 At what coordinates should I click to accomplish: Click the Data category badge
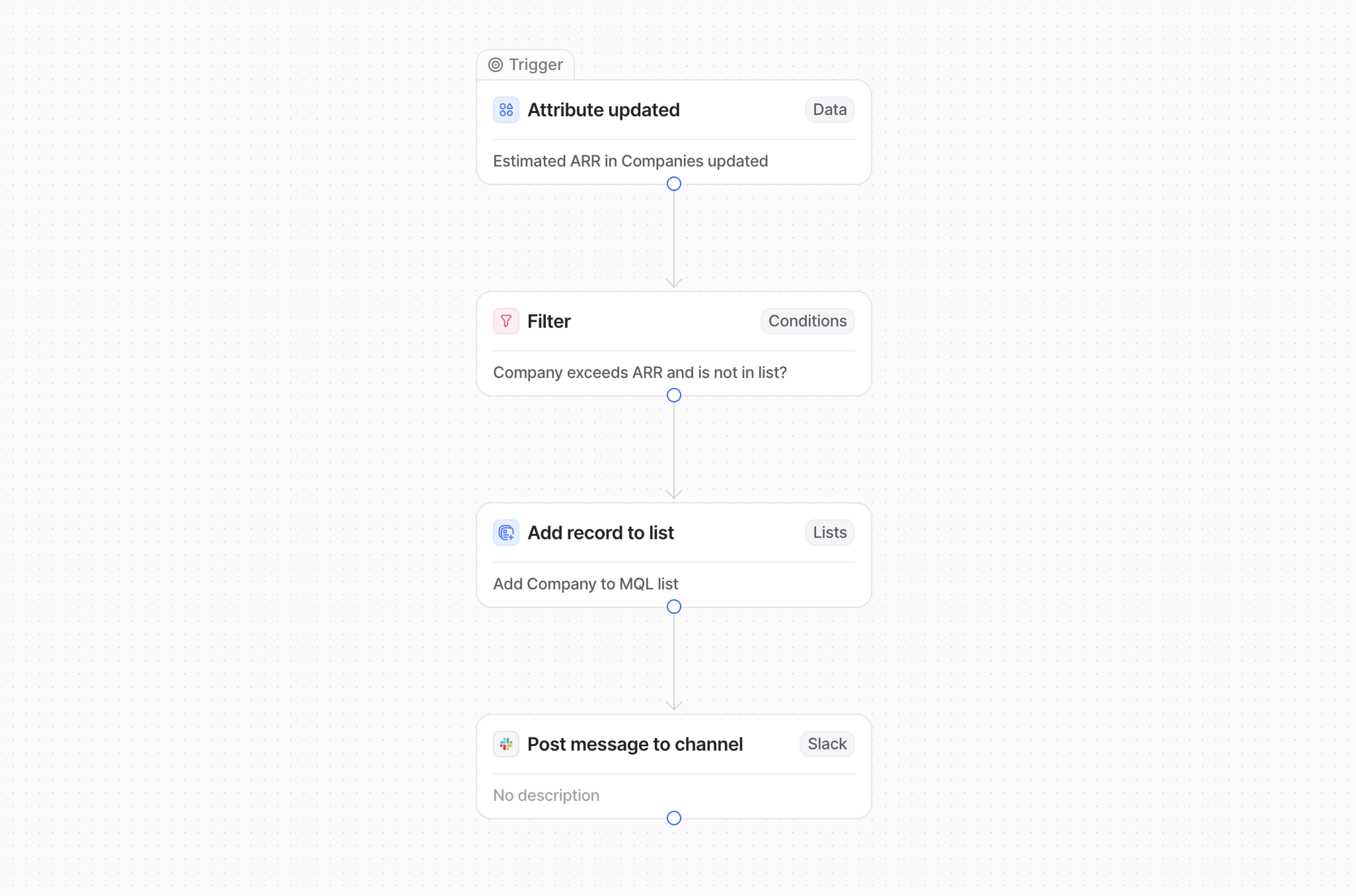coord(829,110)
